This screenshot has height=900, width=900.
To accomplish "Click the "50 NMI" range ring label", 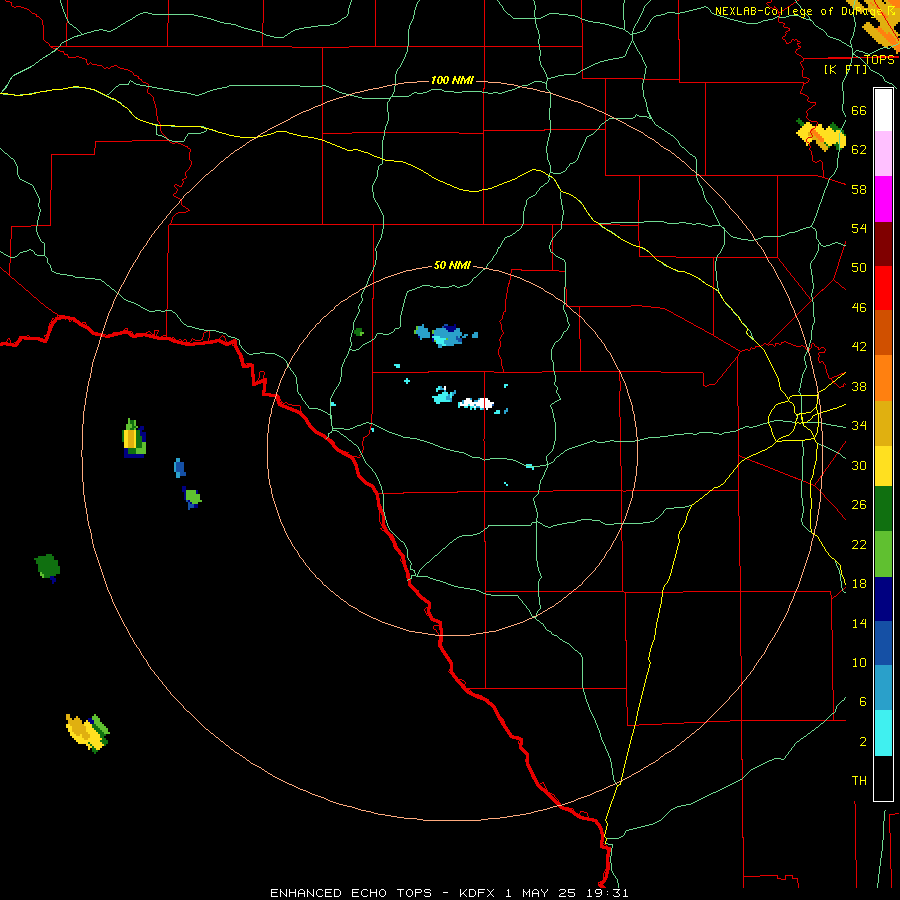I will pyautogui.click(x=452, y=265).
